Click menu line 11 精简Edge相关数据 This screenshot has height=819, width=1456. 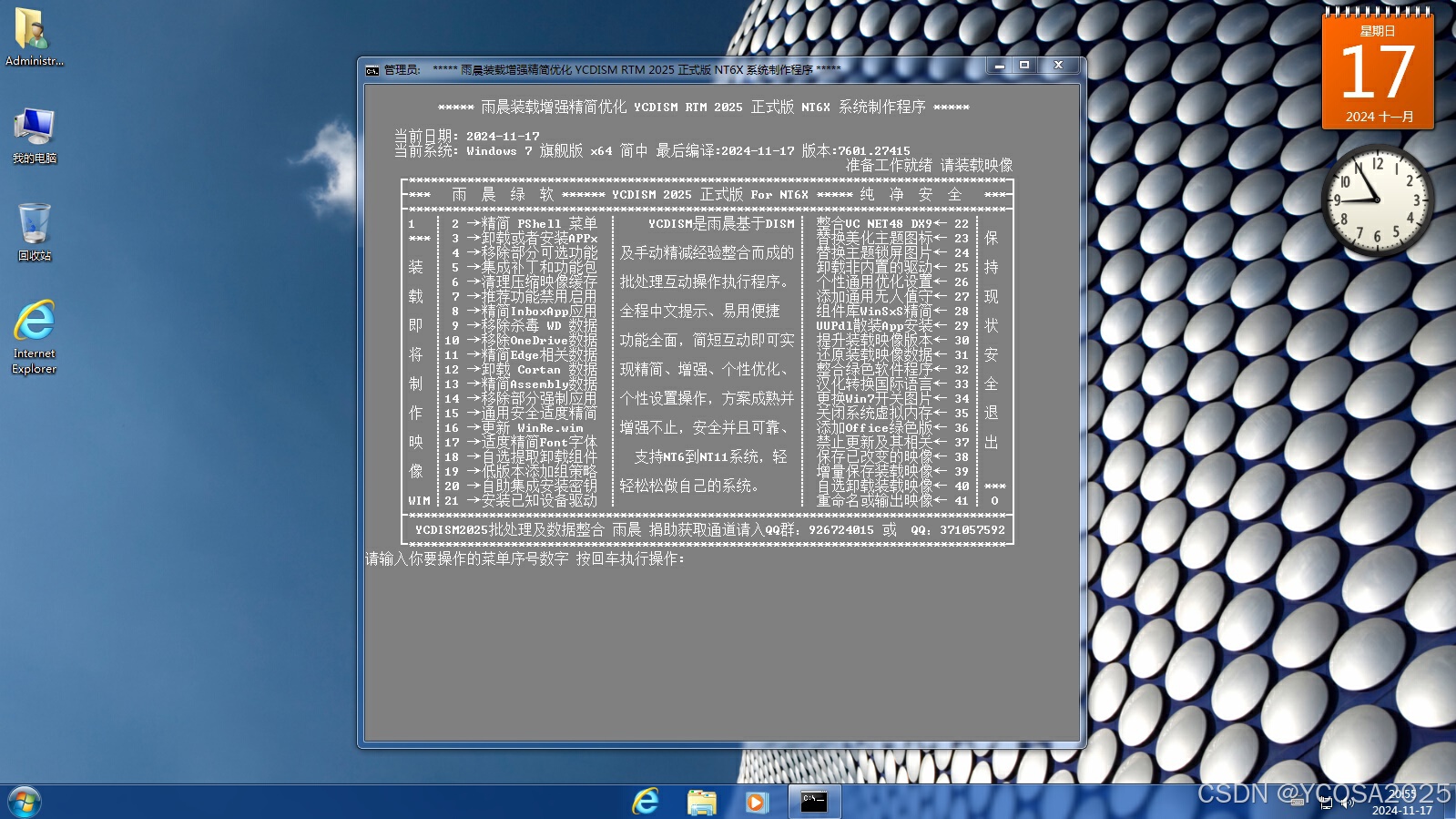(521, 354)
